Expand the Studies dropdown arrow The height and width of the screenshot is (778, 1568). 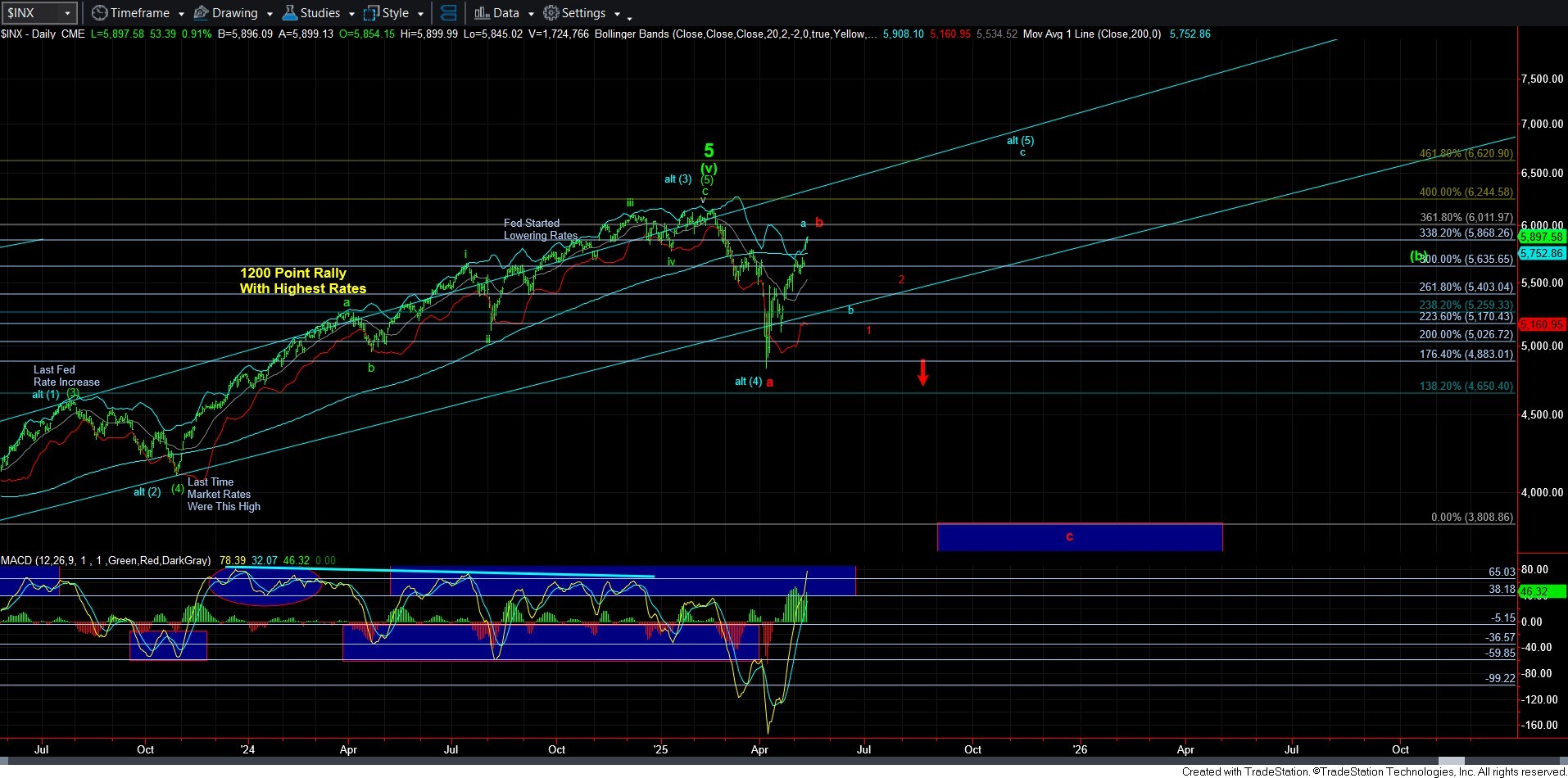coord(351,14)
